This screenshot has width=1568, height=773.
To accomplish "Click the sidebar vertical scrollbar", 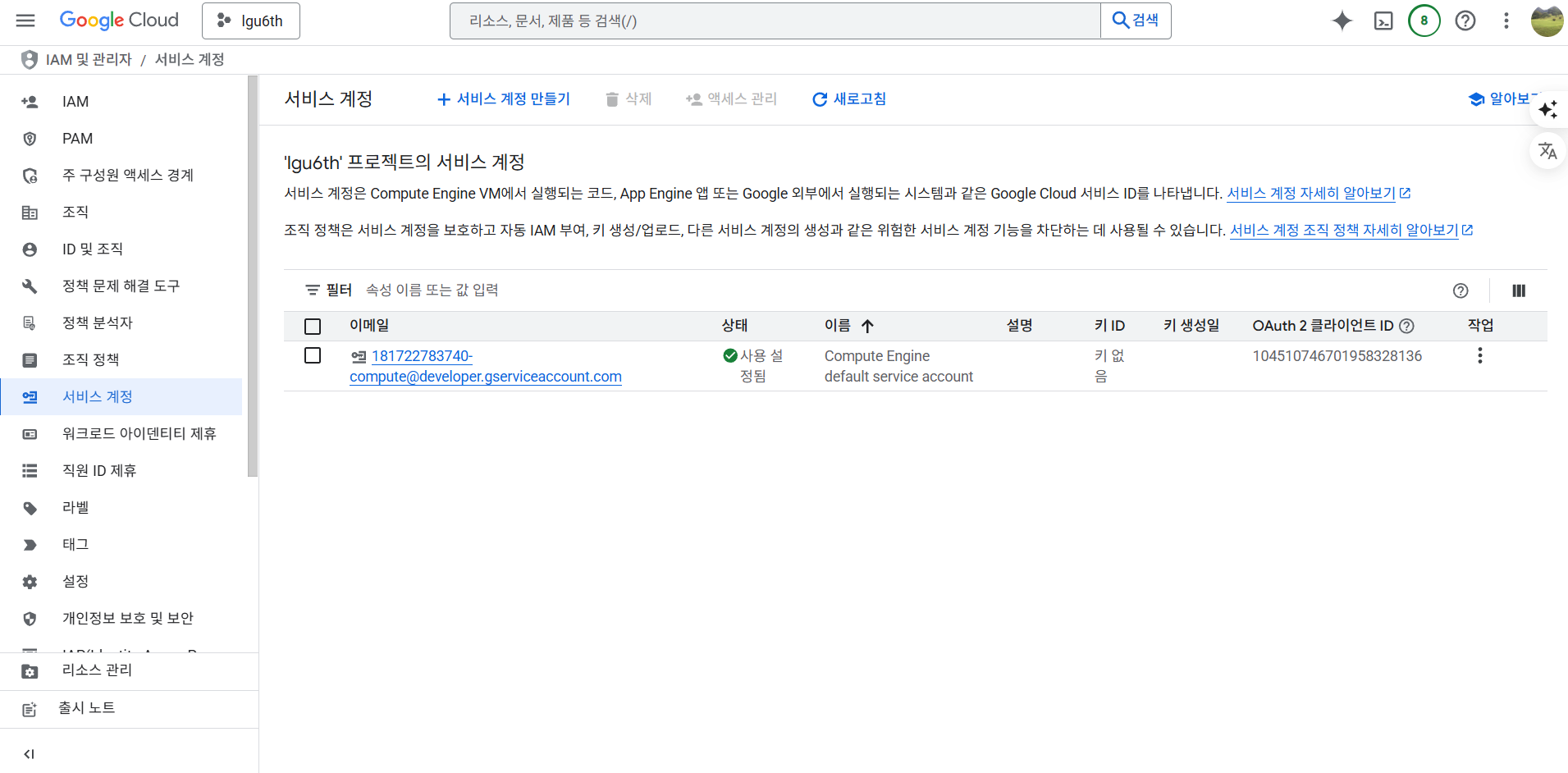I will pos(253,276).
